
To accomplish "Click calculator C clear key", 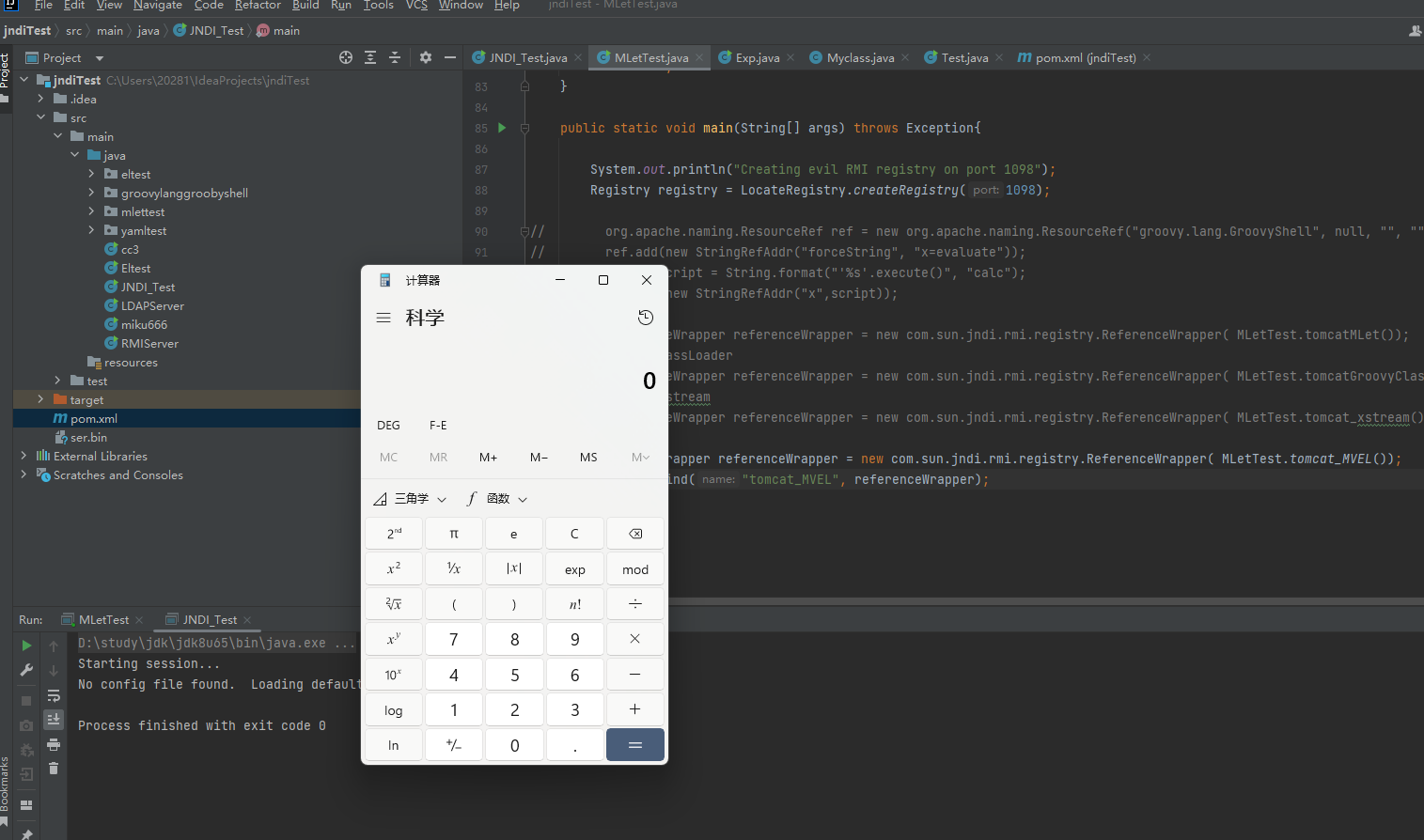I will pyautogui.click(x=575, y=534).
